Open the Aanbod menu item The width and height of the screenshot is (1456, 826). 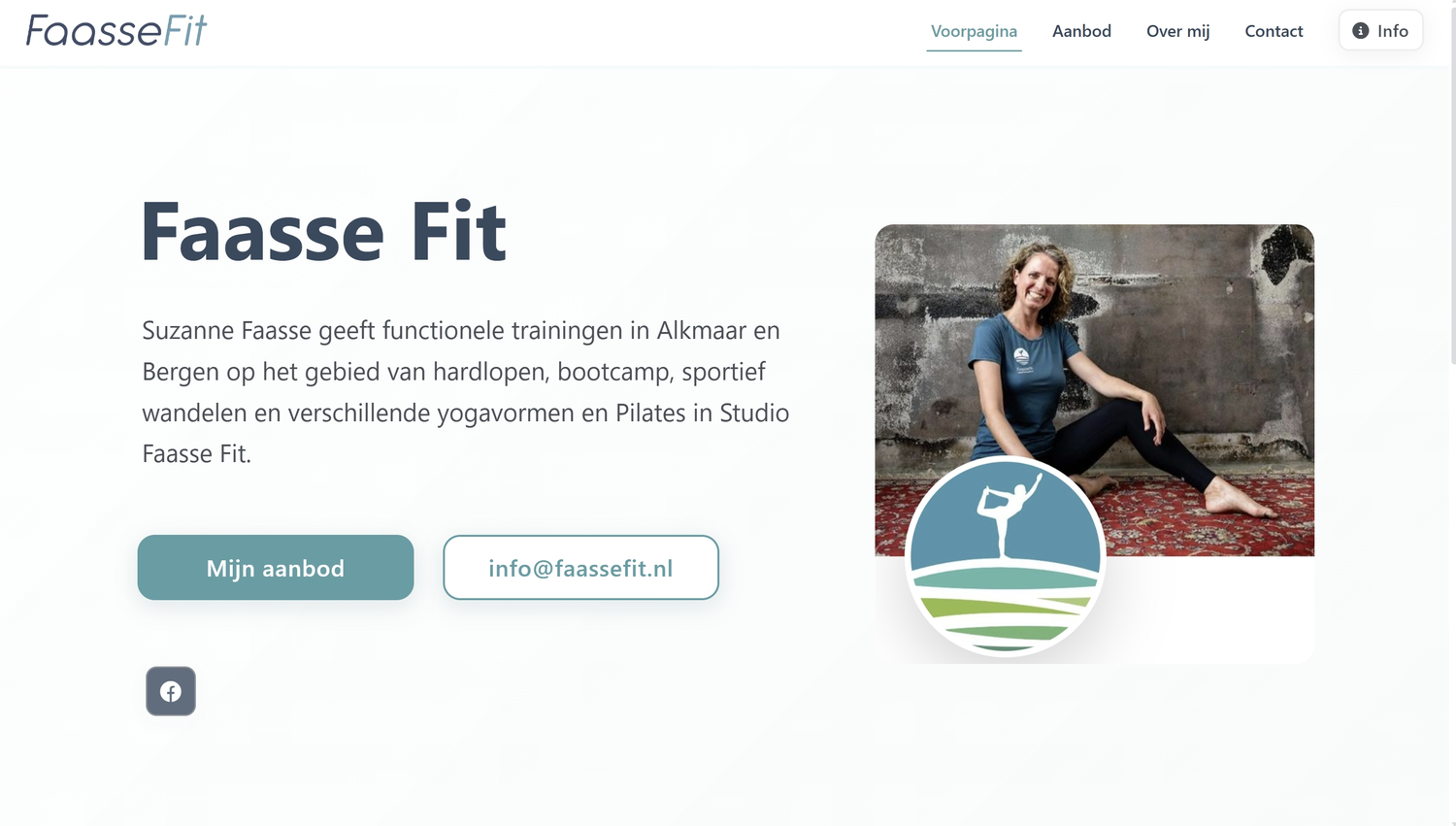1081,31
